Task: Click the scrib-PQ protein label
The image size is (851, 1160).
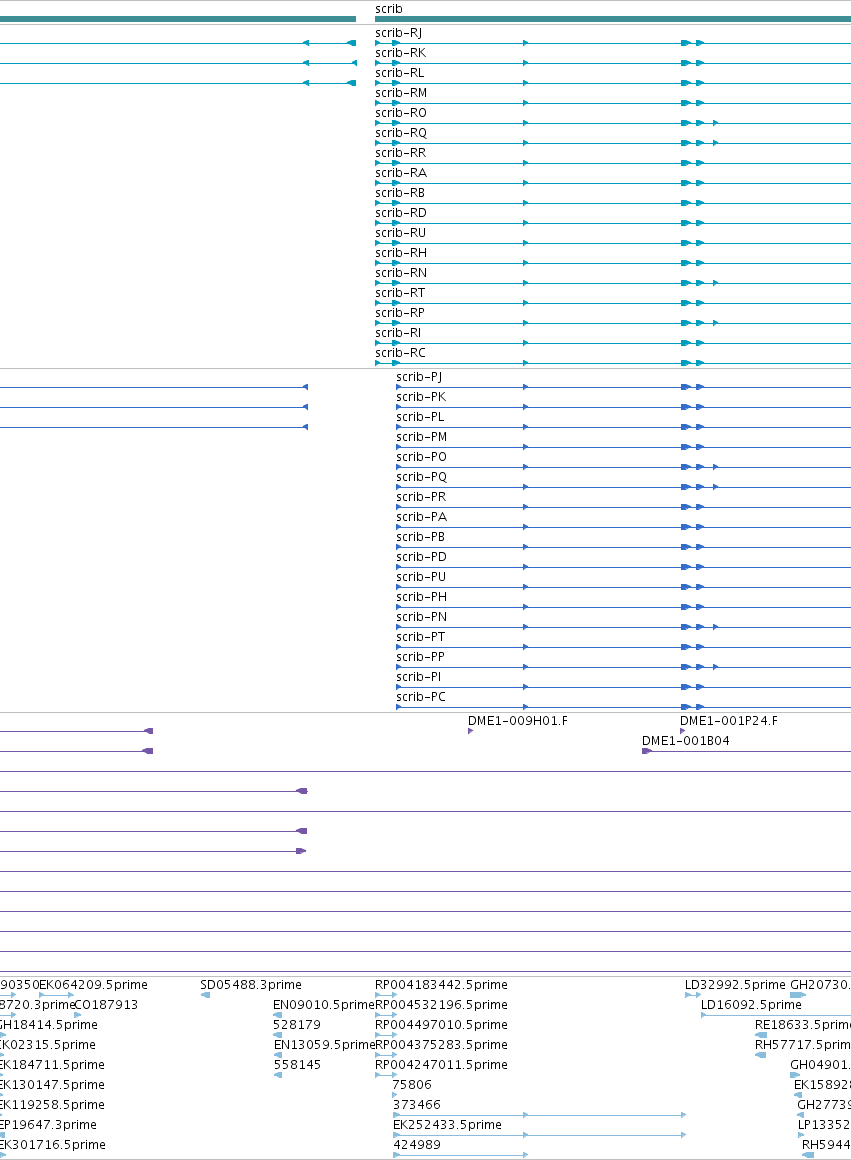Action: click(x=422, y=476)
